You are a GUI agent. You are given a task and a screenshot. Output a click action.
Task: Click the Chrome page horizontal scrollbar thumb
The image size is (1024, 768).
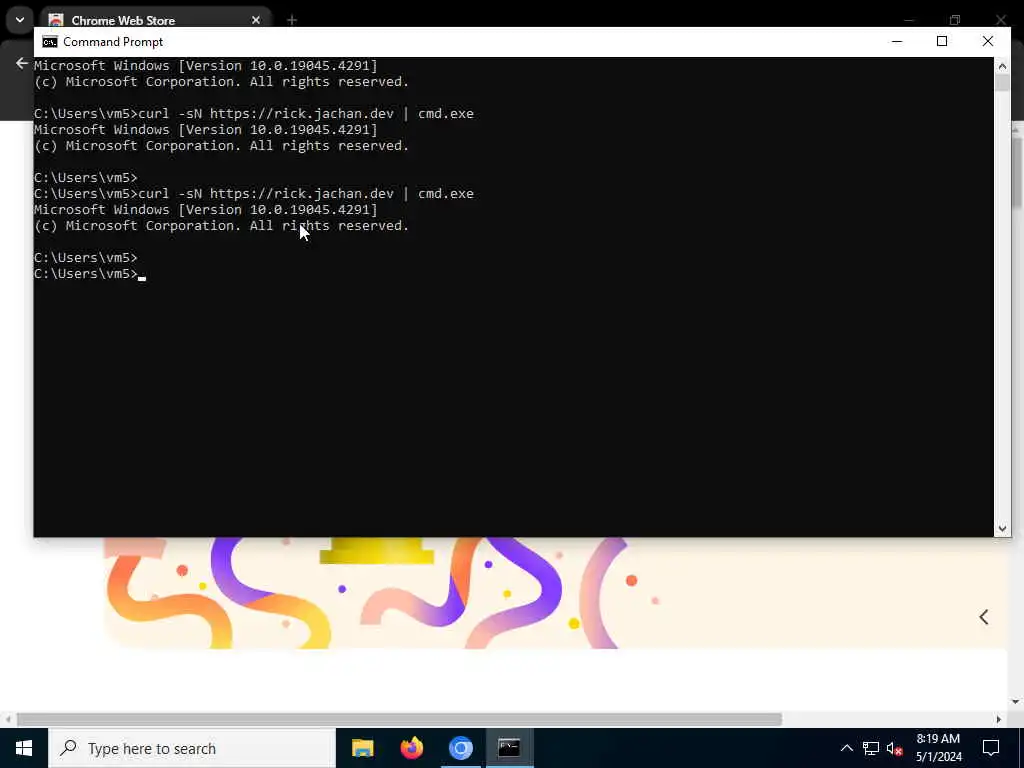(399, 719)
